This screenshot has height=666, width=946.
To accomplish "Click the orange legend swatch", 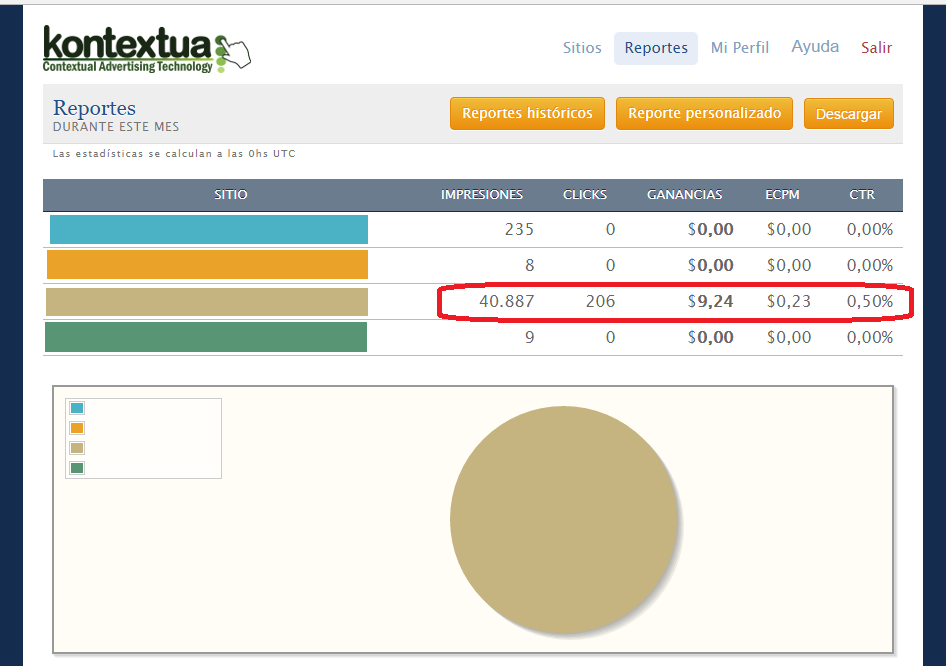I will (77, 428).
